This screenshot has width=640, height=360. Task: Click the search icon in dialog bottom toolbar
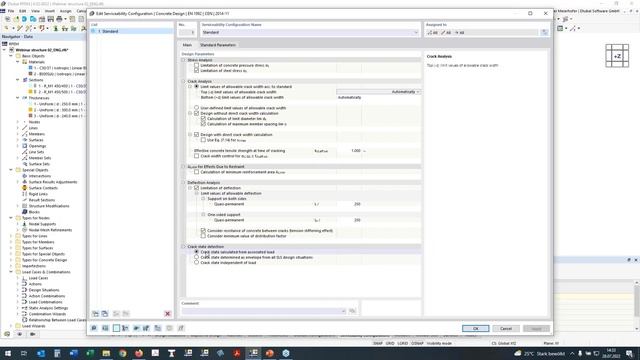(x=94, y=328)
